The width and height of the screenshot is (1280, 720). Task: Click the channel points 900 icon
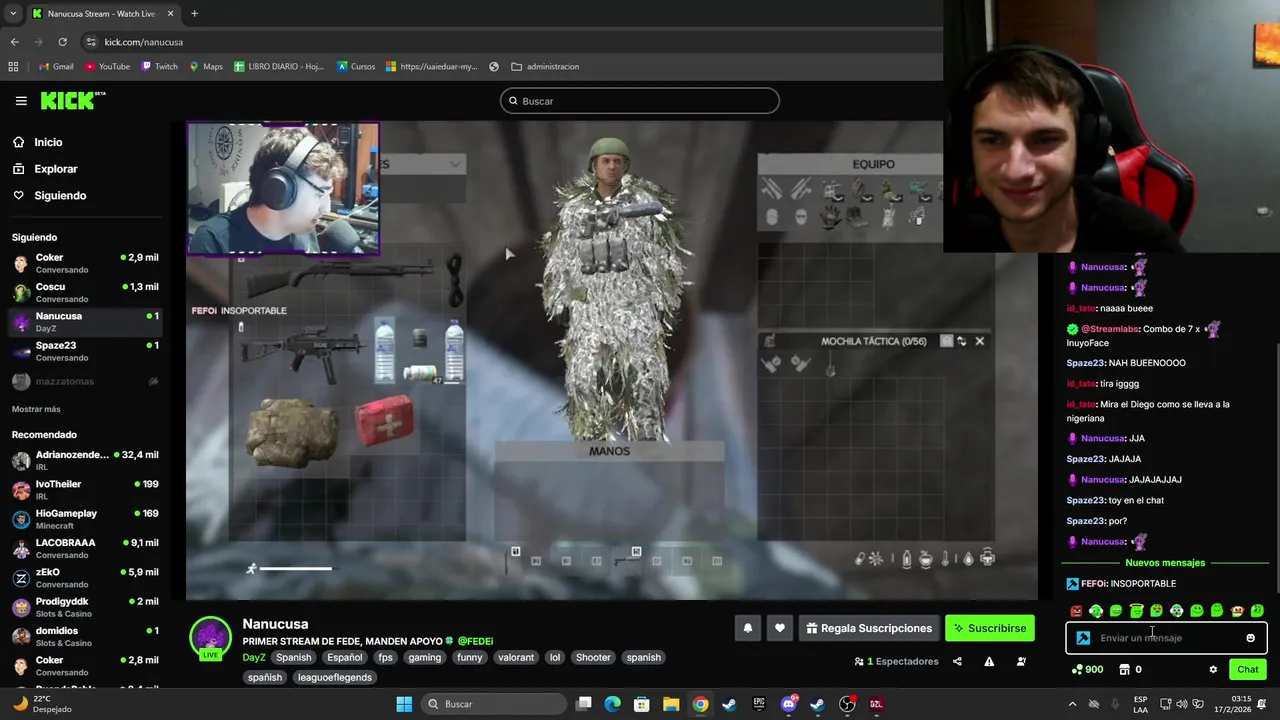point(1087,669)
